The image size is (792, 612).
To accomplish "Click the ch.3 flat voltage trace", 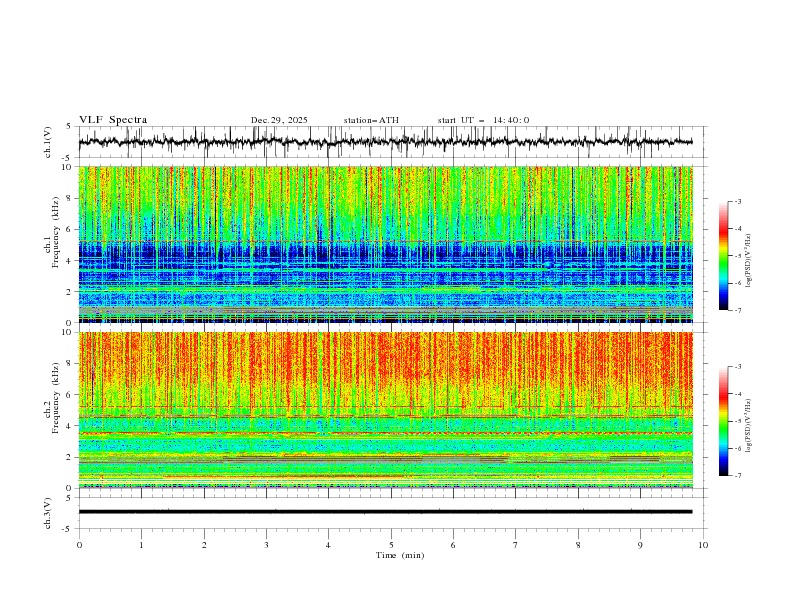I will [x=386, y=512].
